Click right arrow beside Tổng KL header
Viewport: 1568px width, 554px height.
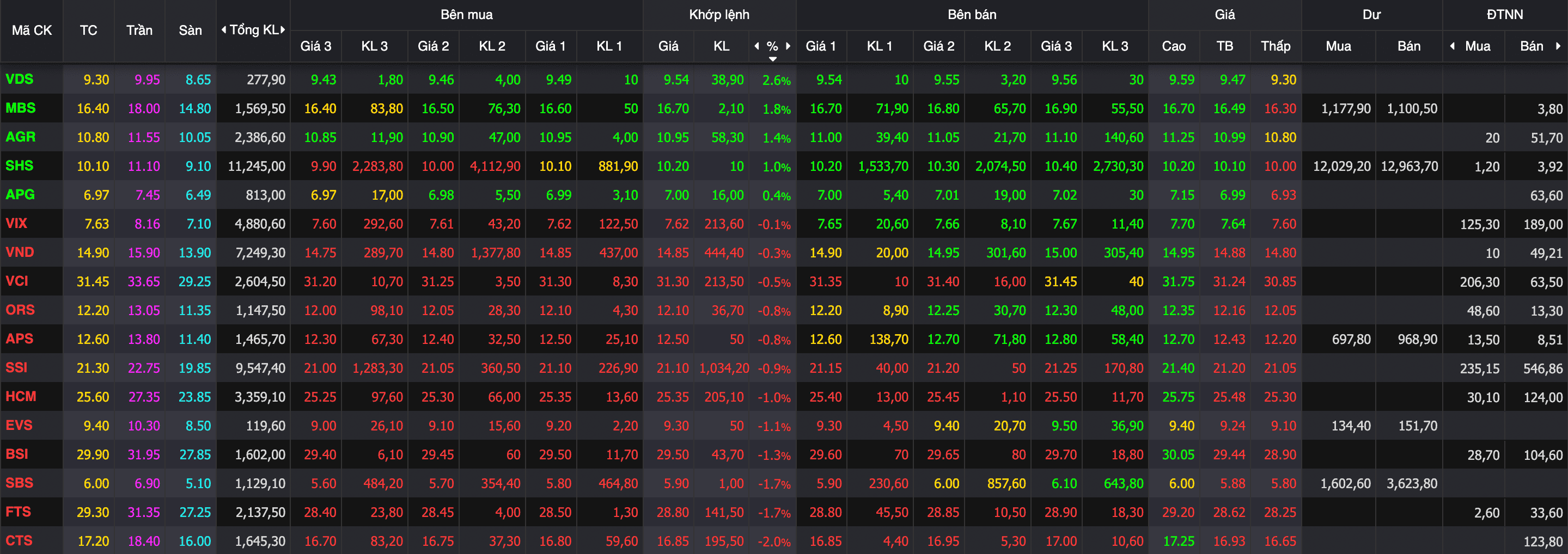pyautogui.click(x=283, y=30)
